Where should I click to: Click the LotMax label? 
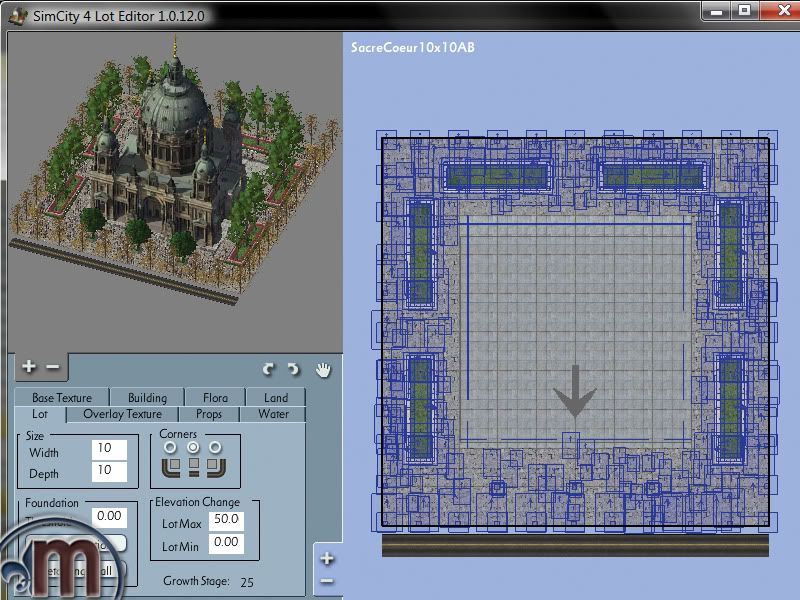click(x=182, y=524)
